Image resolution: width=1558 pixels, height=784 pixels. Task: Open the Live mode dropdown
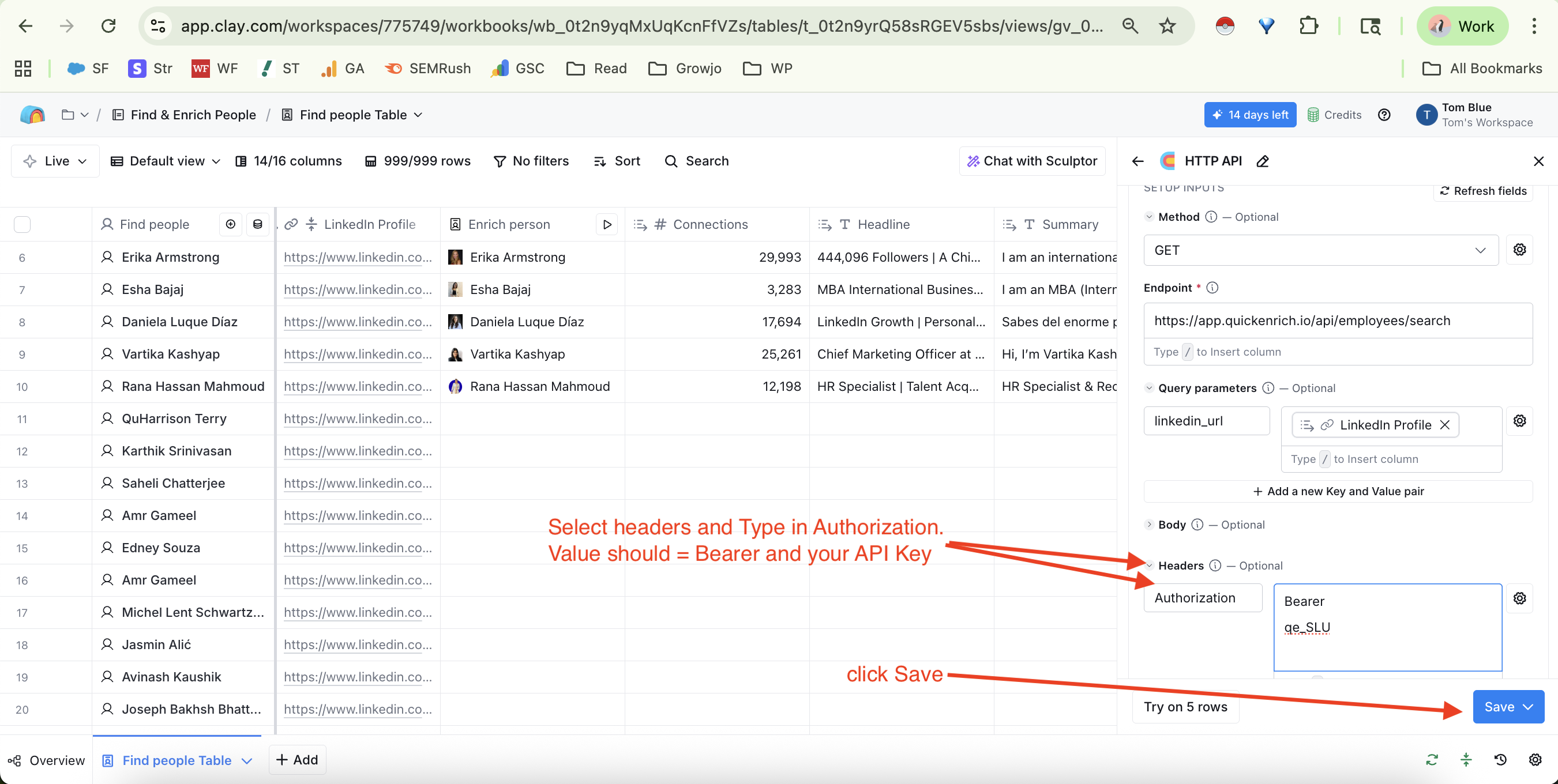[55, 161]
